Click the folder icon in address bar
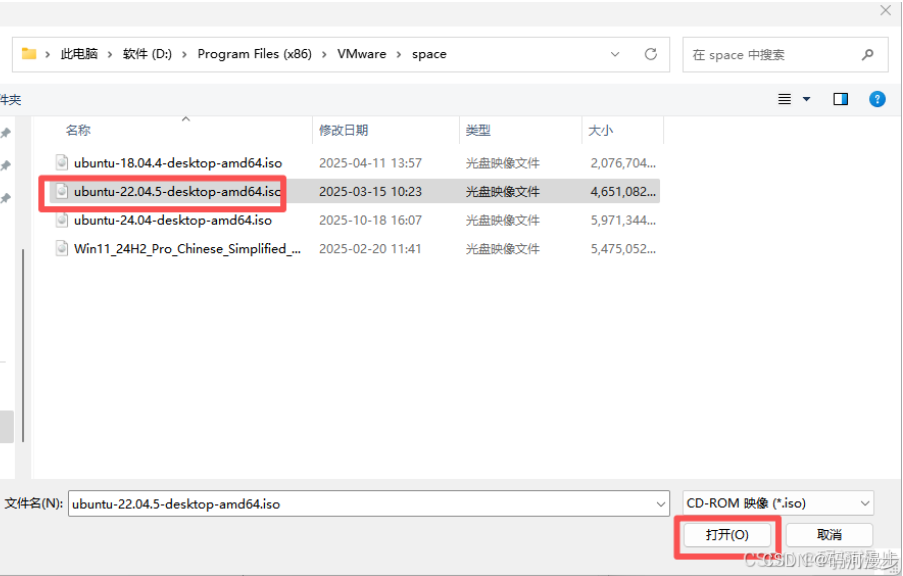Image resolution: width=903 pixels, height=576 pixels. pos(29,54)
